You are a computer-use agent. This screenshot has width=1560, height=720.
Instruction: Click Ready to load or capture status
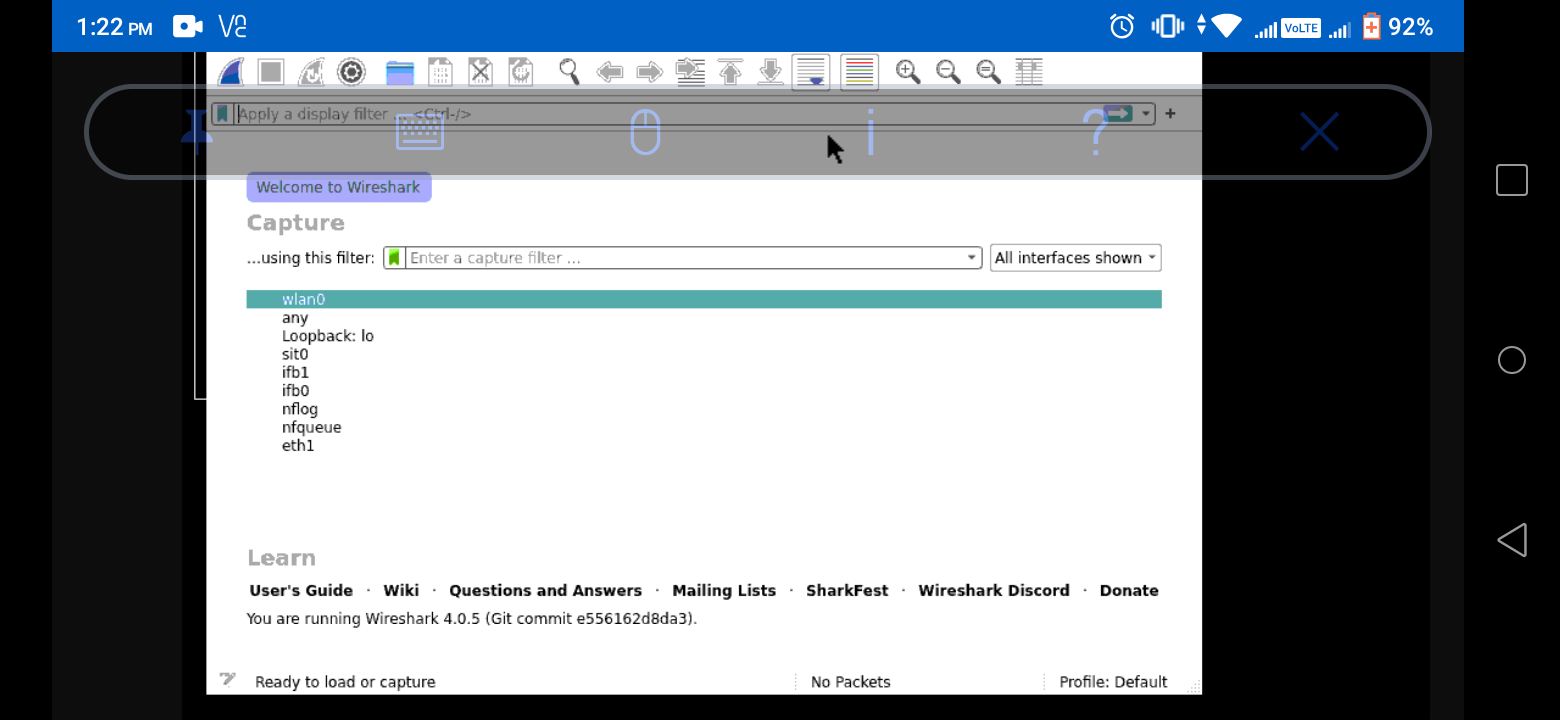pos(345,682)
